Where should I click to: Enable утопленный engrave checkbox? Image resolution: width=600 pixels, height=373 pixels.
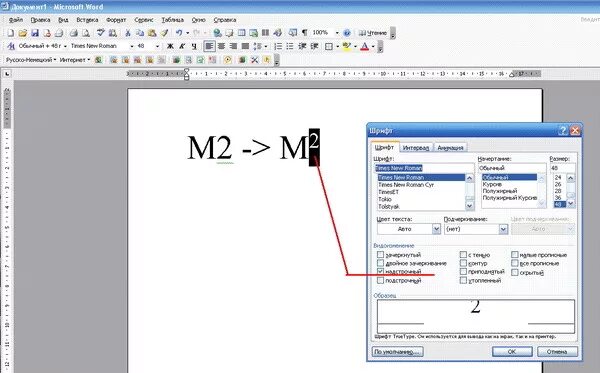[x=463, y=280]
